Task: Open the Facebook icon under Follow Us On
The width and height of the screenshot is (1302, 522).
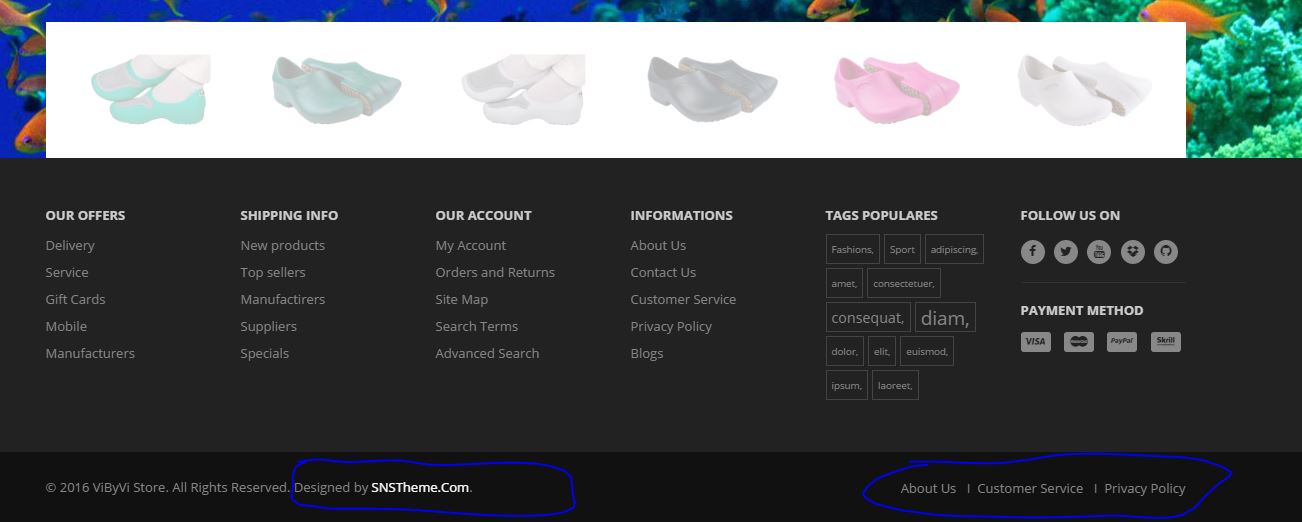Action: [x=1032, y=252]
